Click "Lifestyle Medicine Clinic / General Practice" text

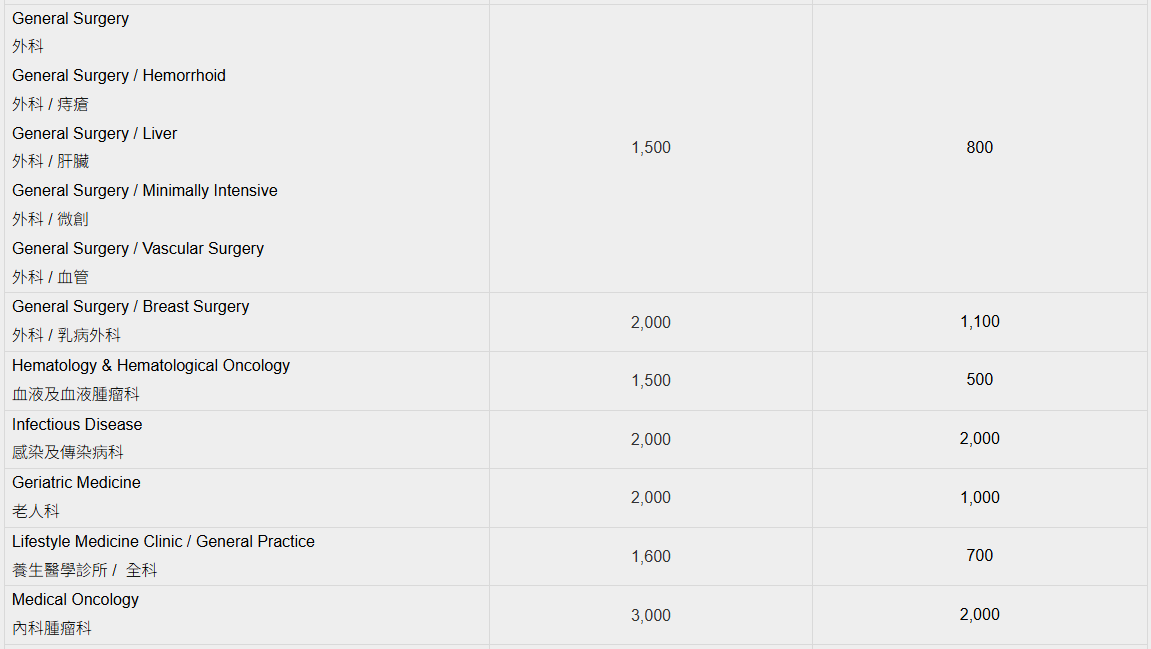pos(163,542)
